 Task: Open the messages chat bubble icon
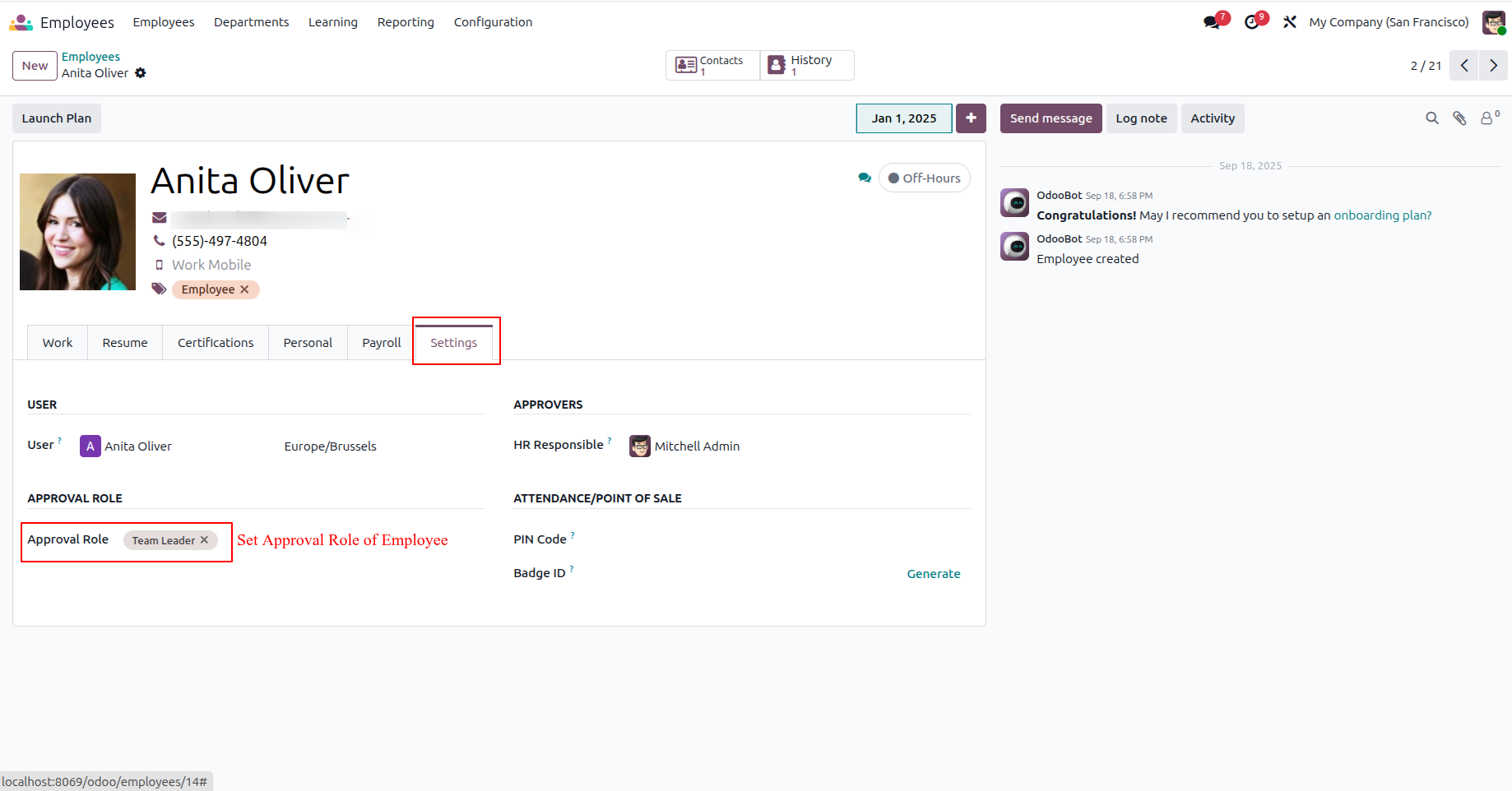pos(1212,22)
